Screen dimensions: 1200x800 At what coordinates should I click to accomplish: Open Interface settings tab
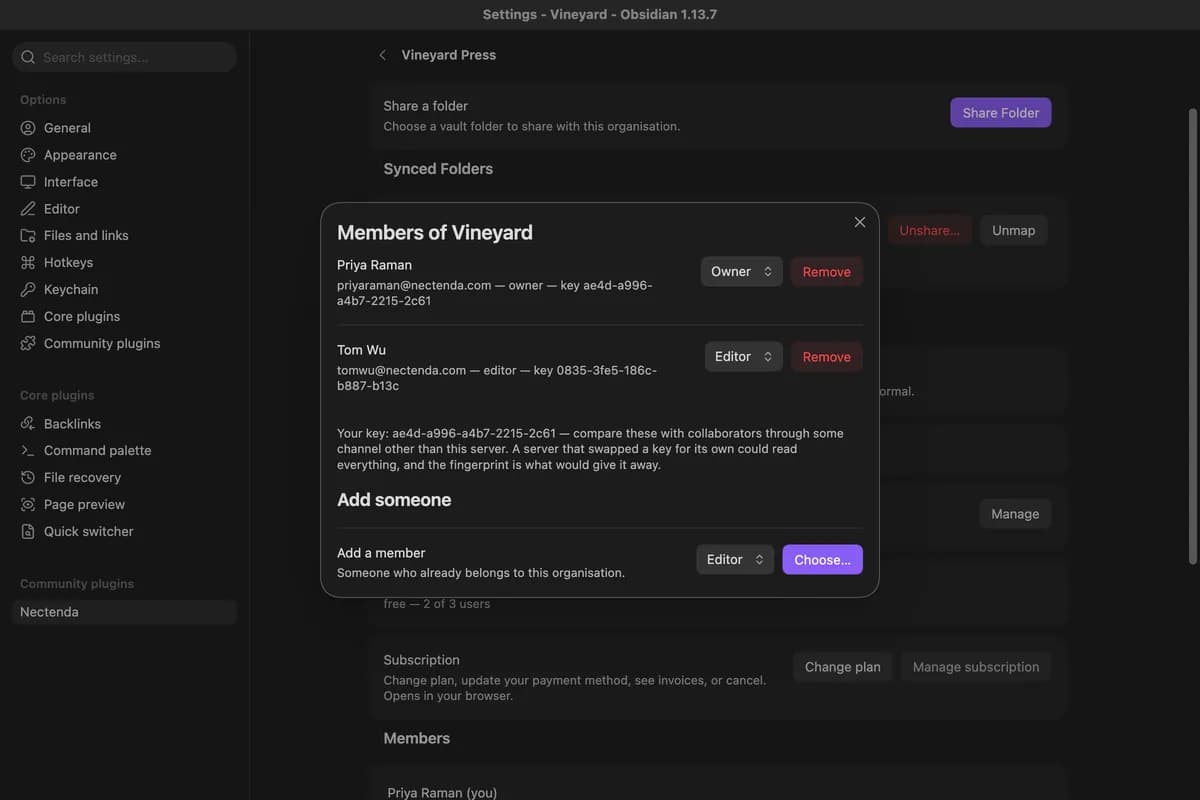(x=124, y=182)
